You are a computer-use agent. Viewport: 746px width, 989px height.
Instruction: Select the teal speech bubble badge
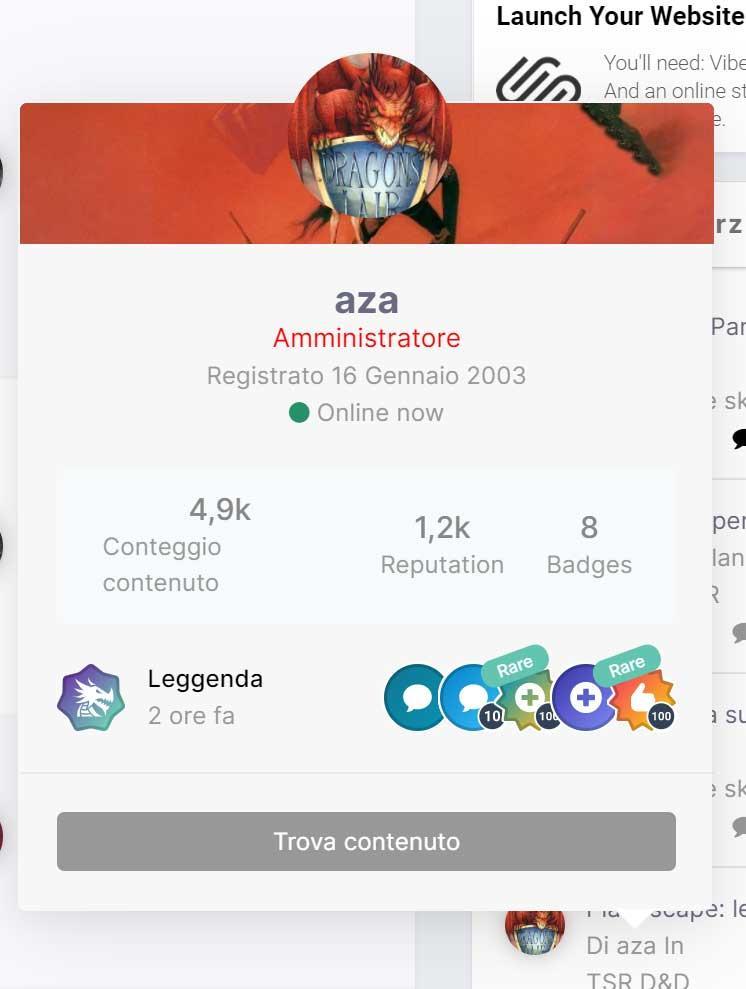point(415,697)
